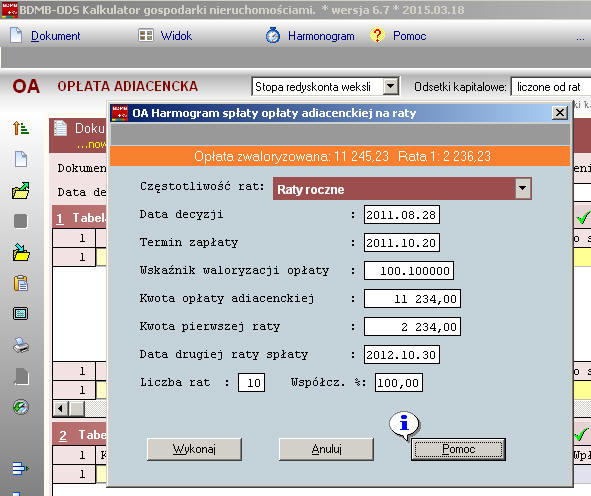591x496 pixels.
Task: Open the Widok menu
Action: tap(176, 36)
